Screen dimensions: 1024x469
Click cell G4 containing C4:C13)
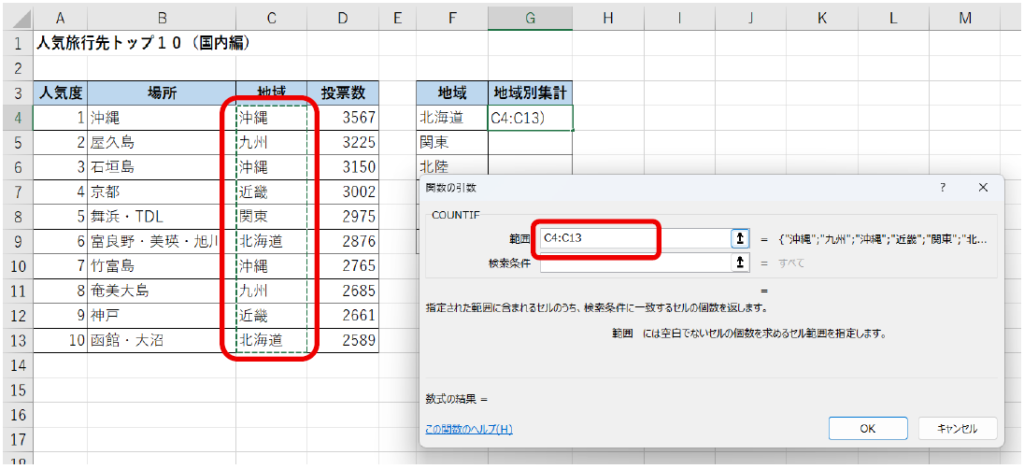[x=530, y=118]
